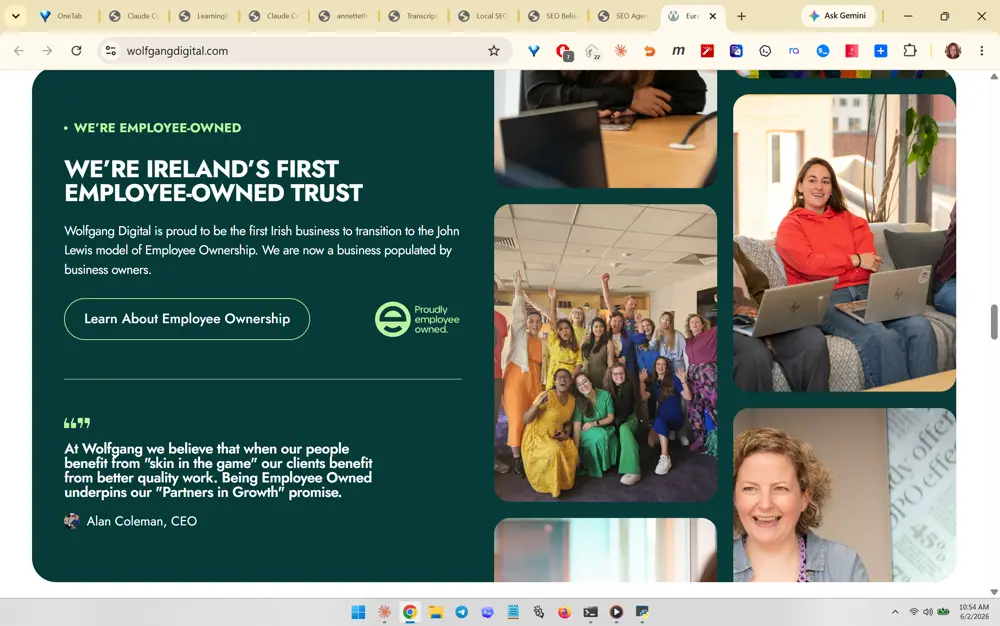Click the group photo of colorful staff
The width and height of the screenshot is (1000, 626).
click(x=605, y=353)
